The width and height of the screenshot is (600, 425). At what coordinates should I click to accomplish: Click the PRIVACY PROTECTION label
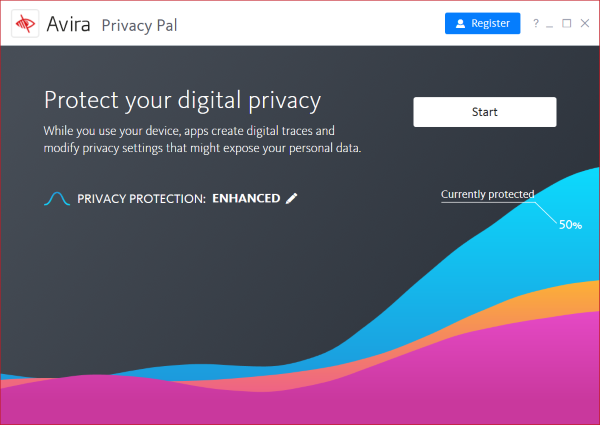(142, 199)
